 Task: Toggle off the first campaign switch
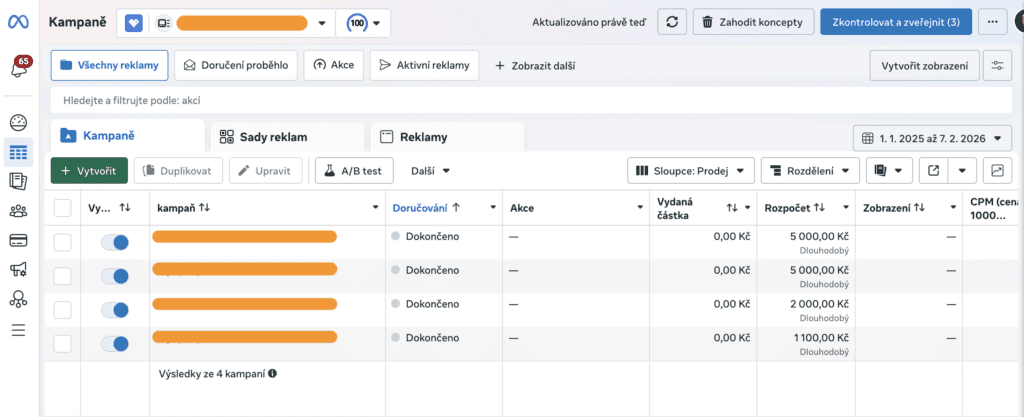(x=116, y=242)
